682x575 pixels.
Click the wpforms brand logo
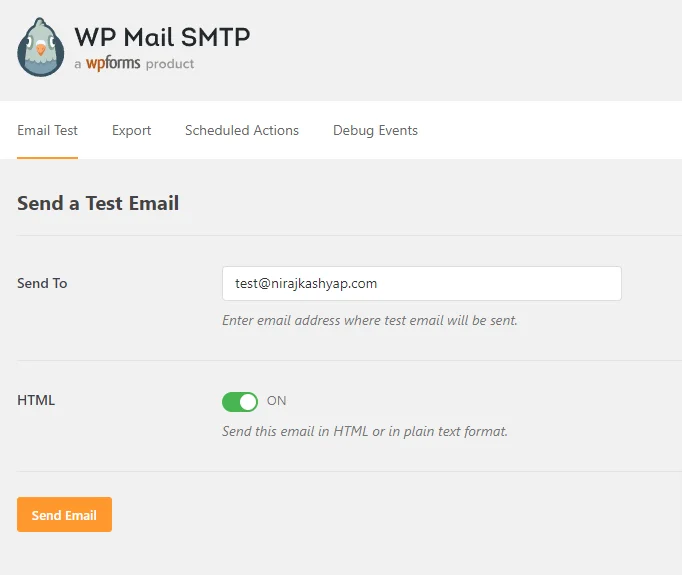pos(113,64)
